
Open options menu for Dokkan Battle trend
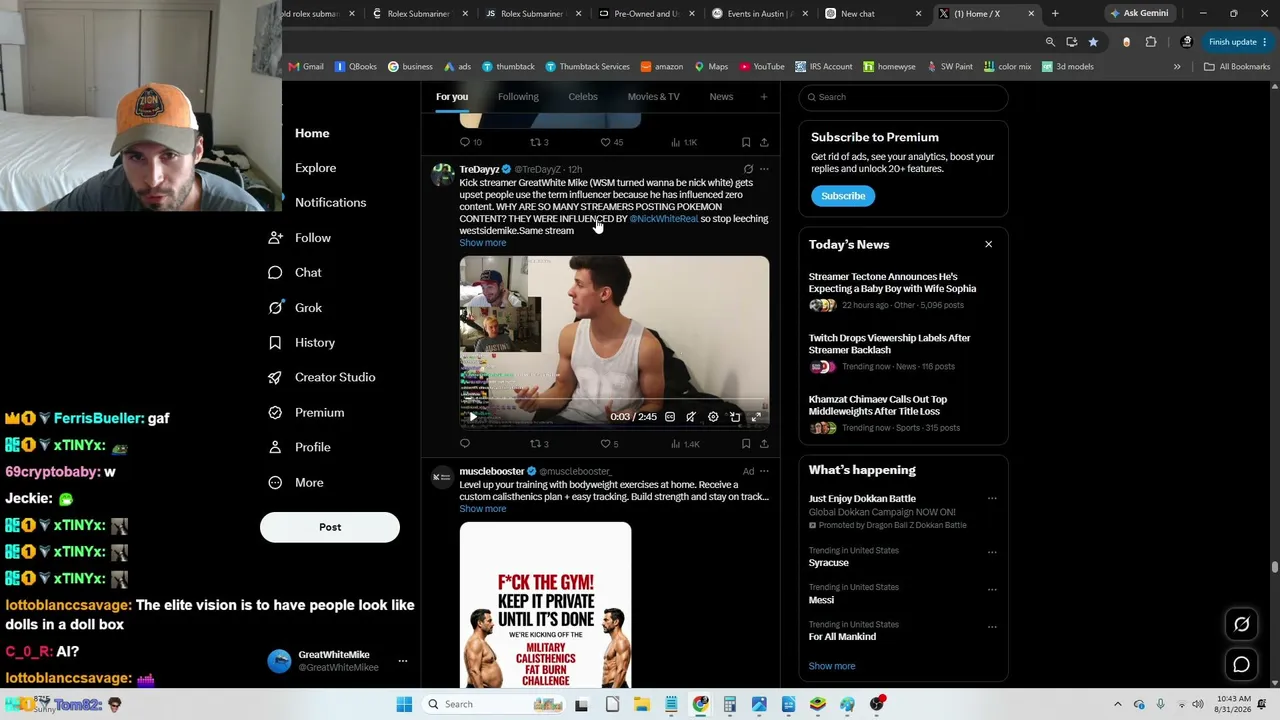click(x=992, y=498)
